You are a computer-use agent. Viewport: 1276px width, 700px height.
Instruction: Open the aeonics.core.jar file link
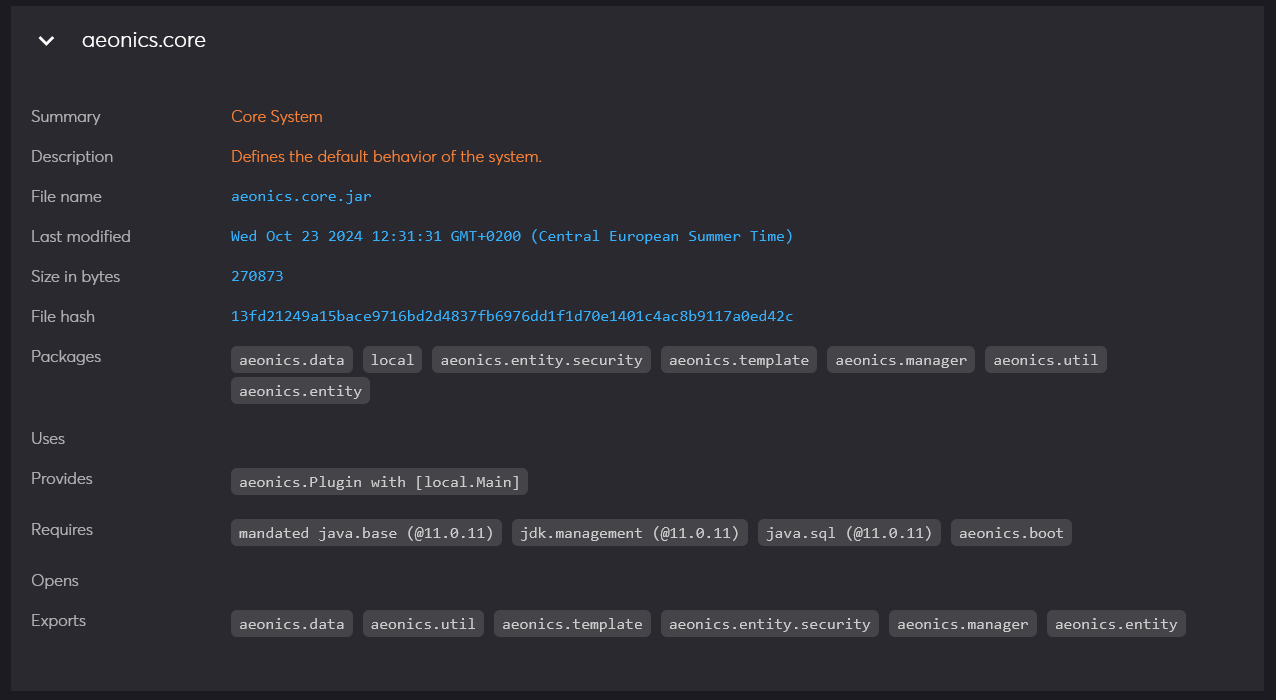pos(300,196)
